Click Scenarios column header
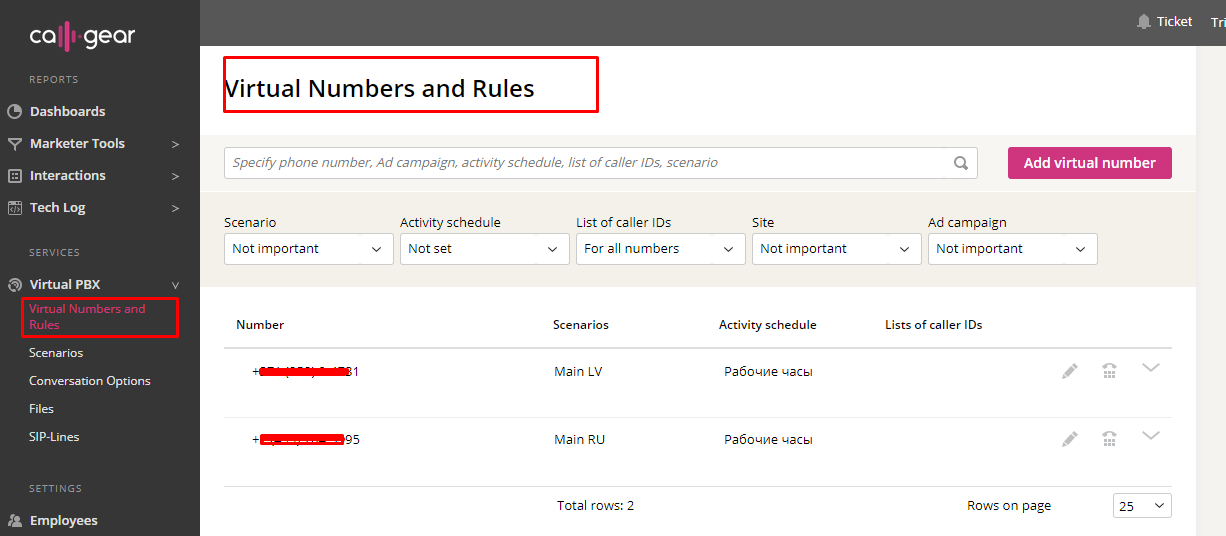The image size is (1226, 536). (581, 325)
